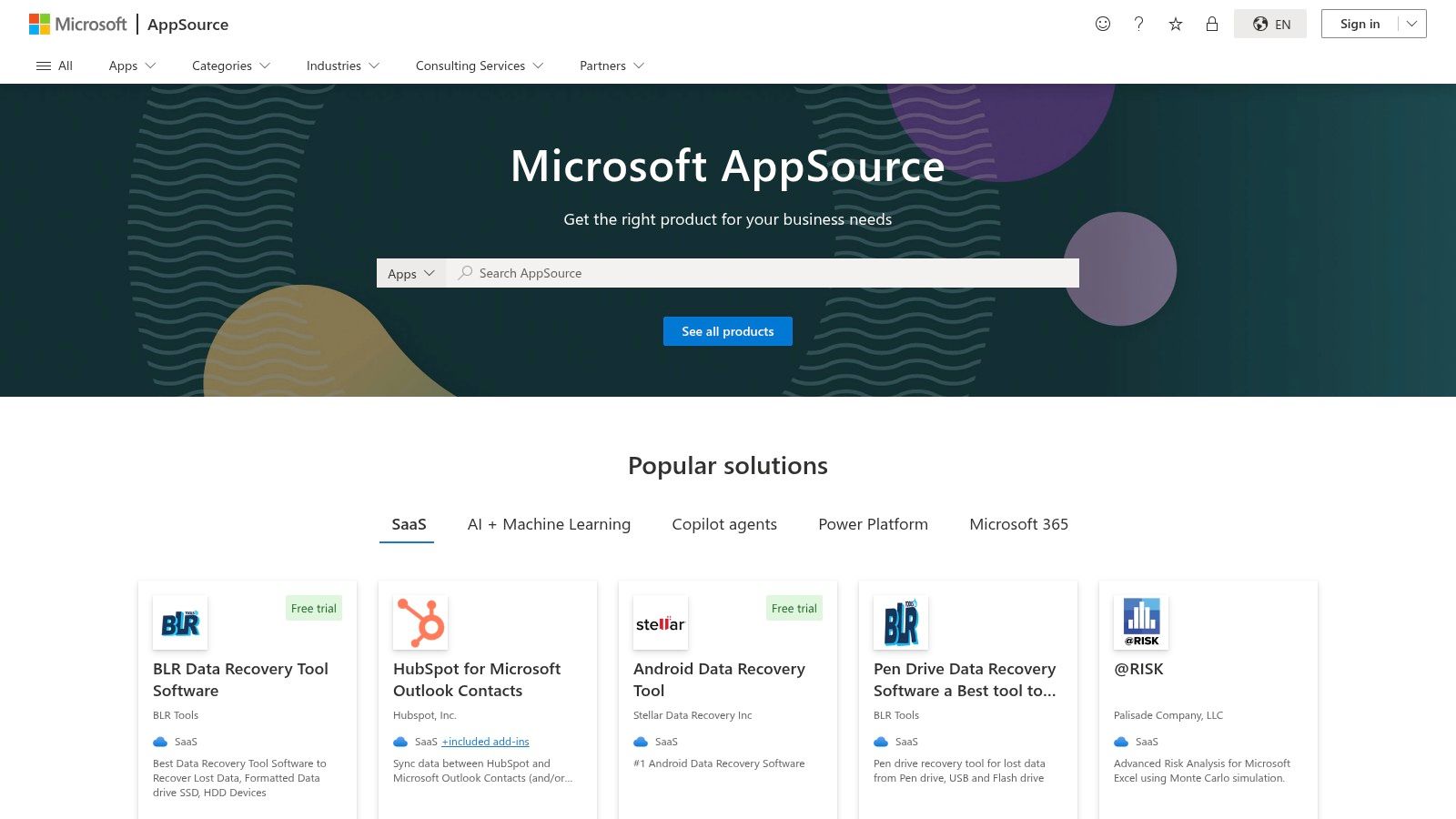This screenshot has width=1456, height=819.
Task: Open the @RISK product title
Action: coord(1138,669)
